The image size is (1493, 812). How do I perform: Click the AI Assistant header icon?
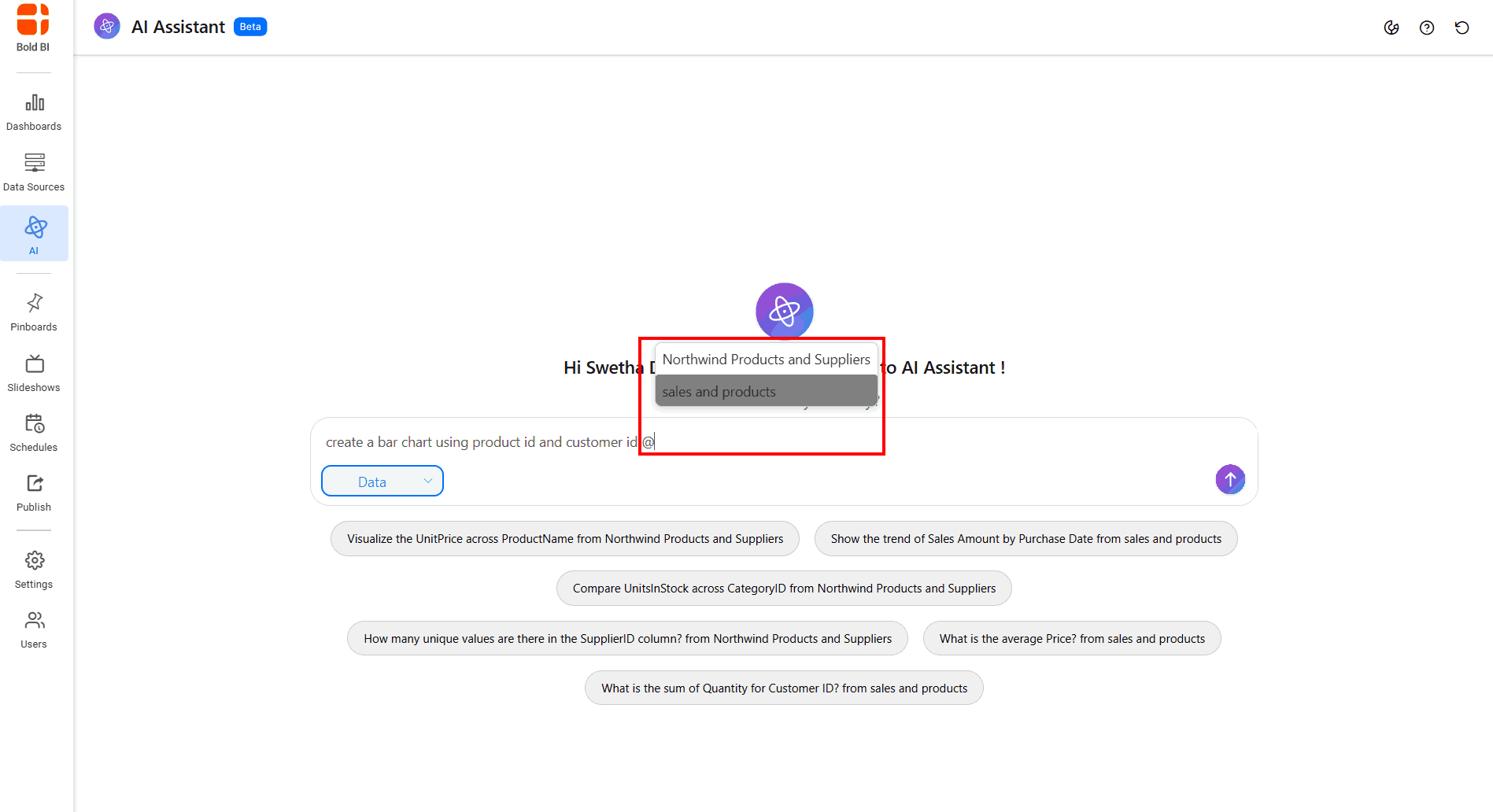[x=107, y=27]
